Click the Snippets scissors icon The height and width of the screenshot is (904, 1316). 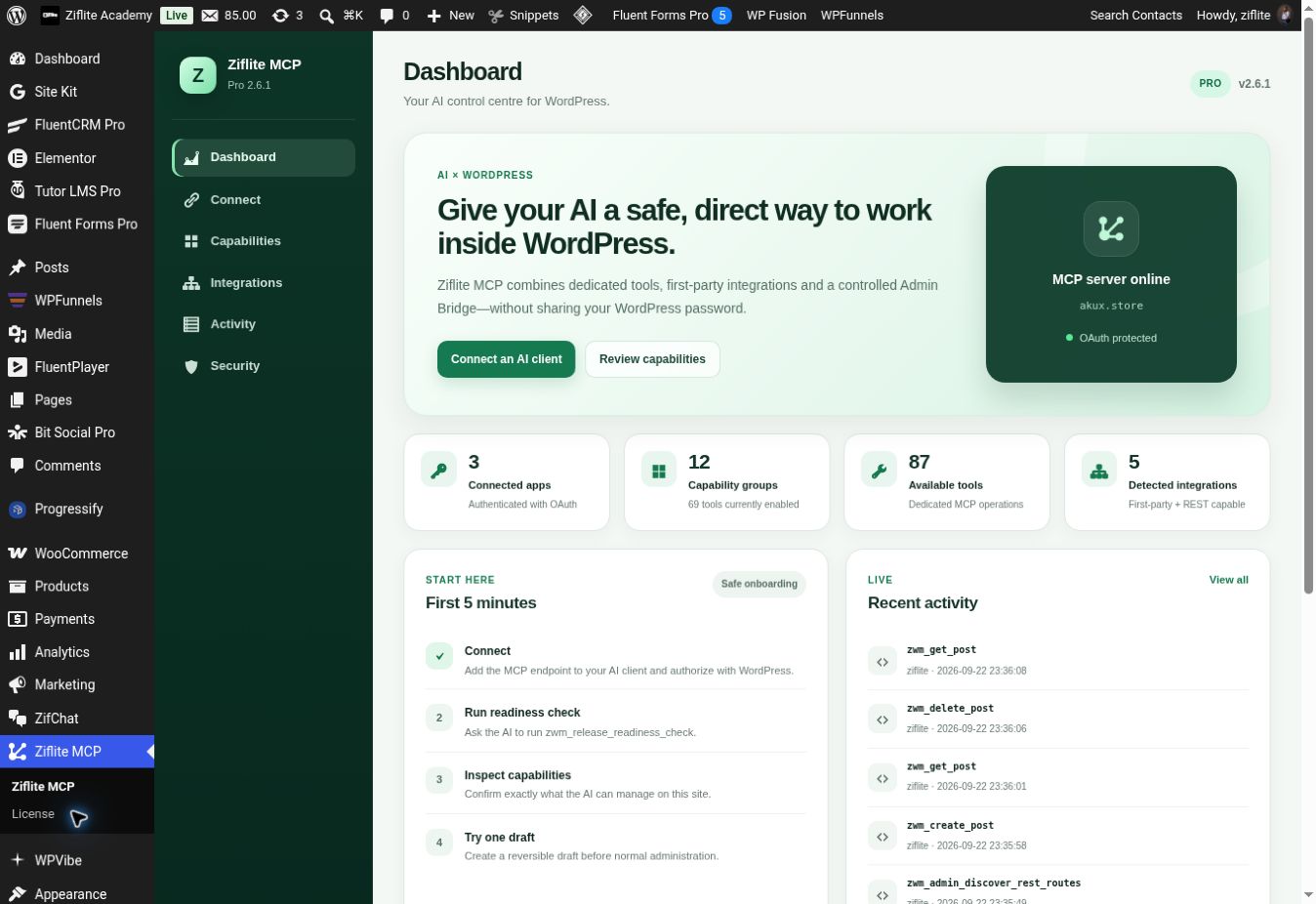tap(496, 16)
